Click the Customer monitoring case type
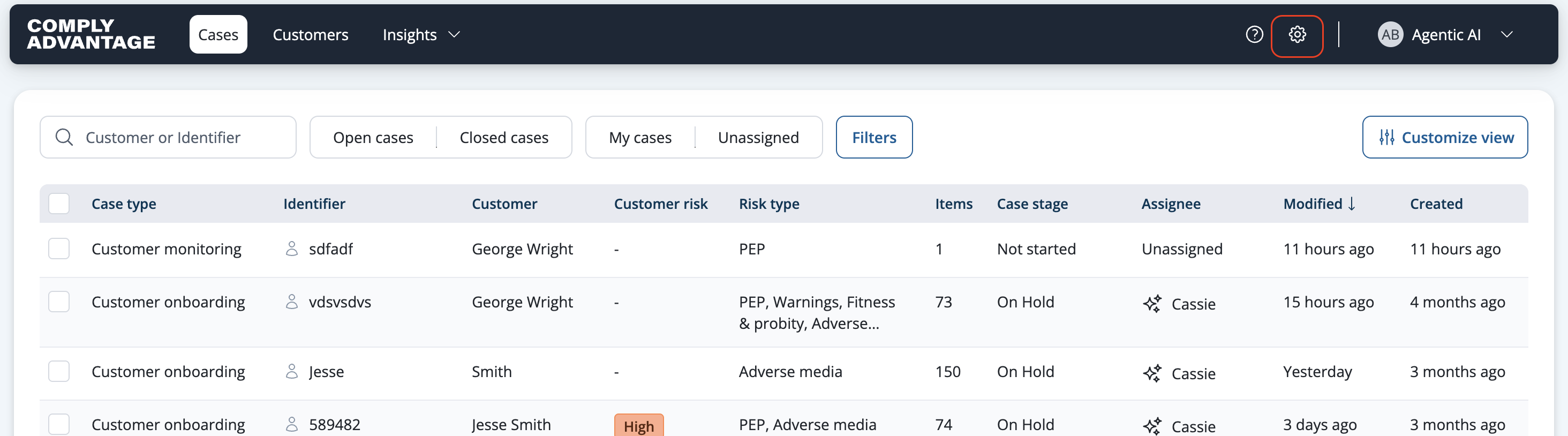1568x436 pixels. (x=167, y=249)
